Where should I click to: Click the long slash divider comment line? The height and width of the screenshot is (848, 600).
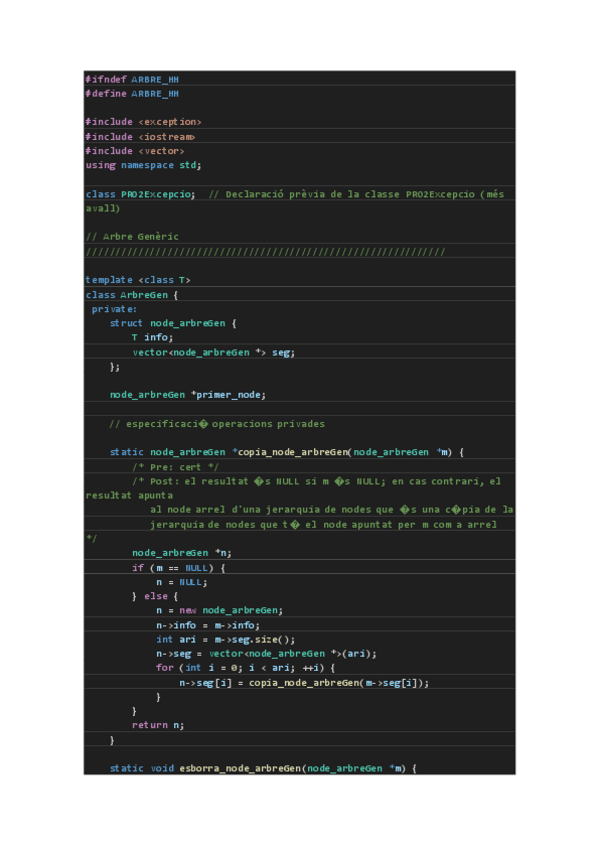265,251
